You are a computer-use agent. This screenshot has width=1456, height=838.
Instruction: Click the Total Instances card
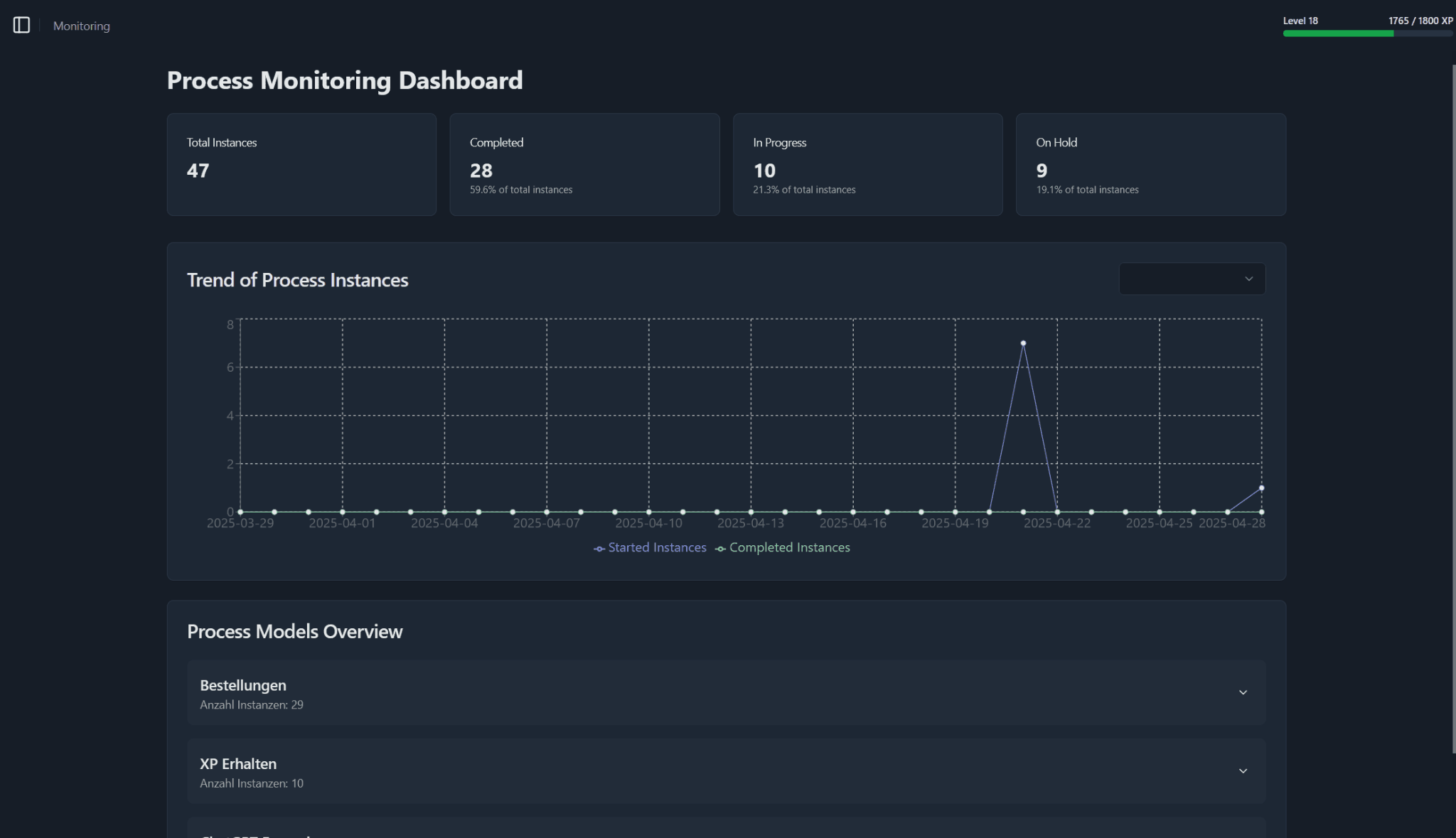(301, 164)
